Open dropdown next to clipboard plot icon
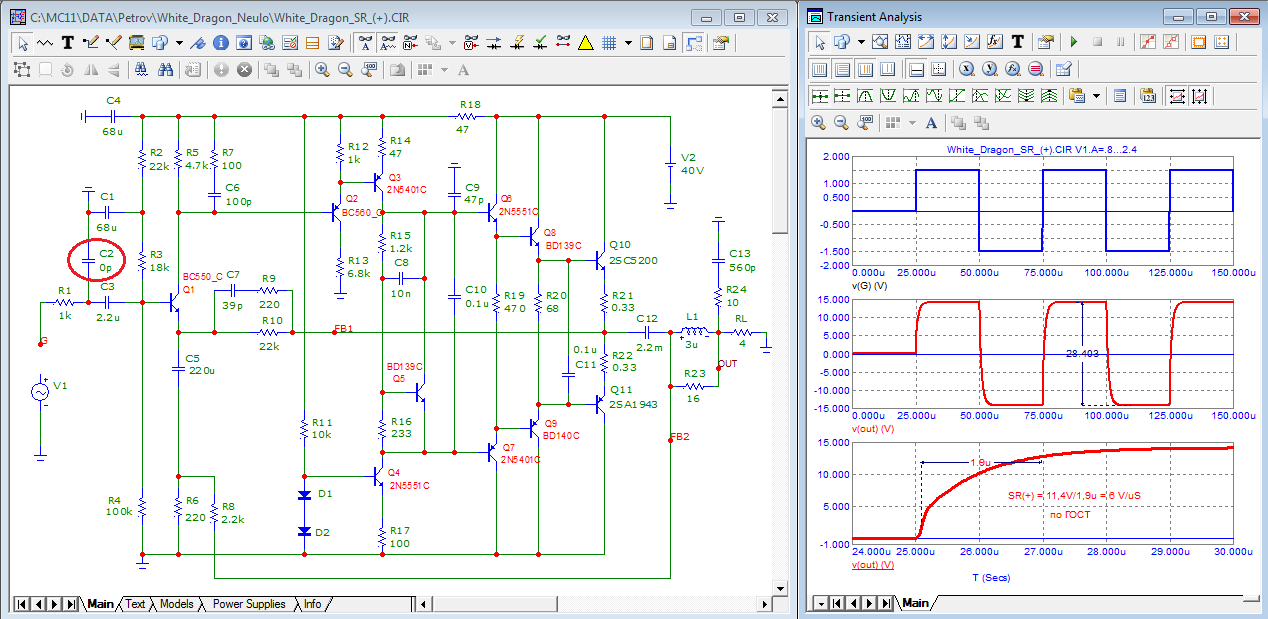 pos(1097,96)
